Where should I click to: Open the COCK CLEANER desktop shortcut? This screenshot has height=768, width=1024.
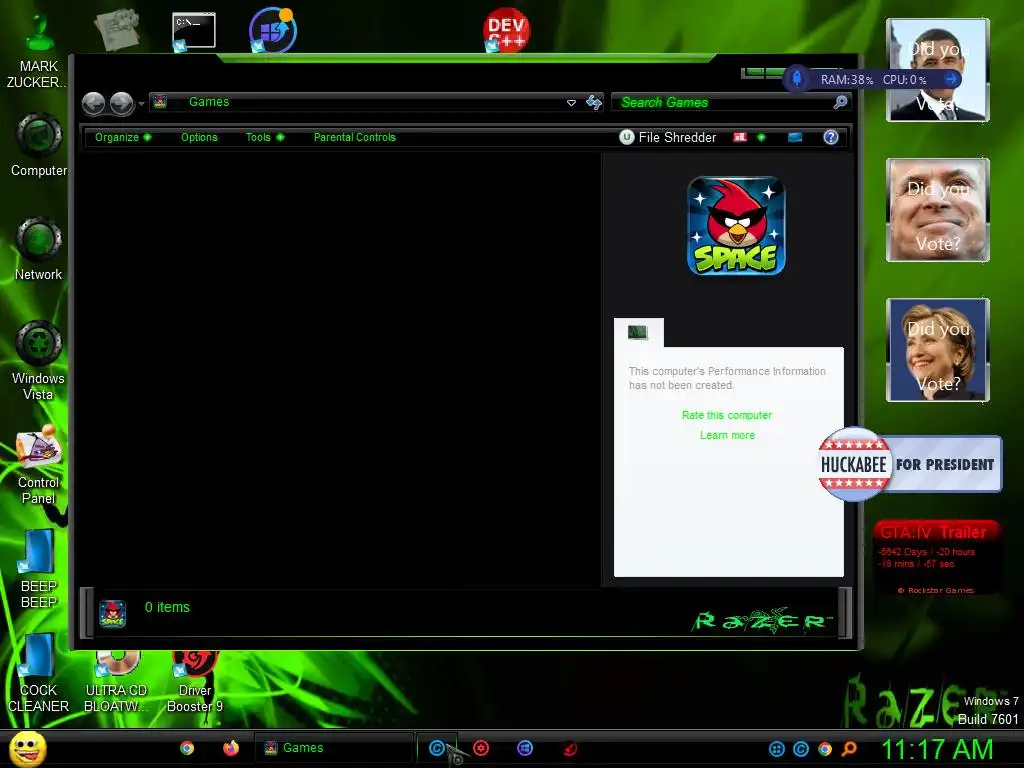pyautogui.click(x=38, y=673)
